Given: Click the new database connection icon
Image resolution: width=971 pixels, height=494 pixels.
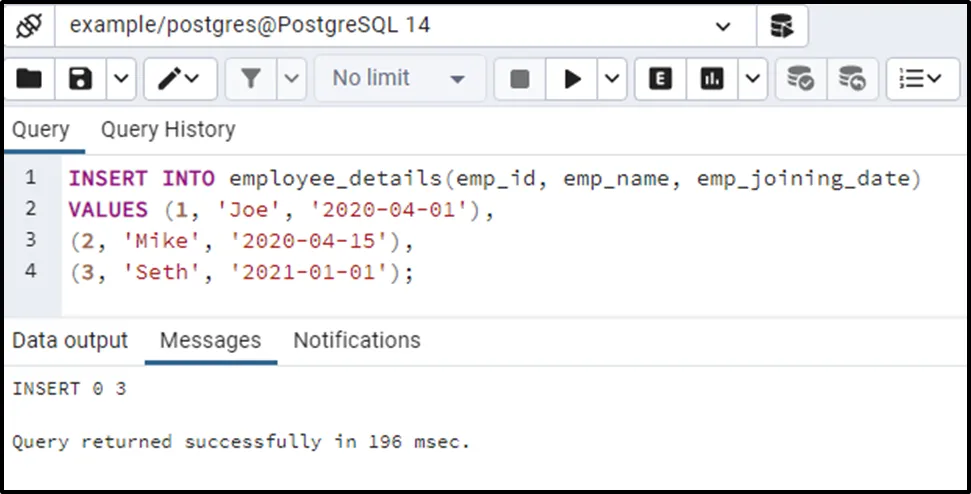Looking at the screenshot, I should 782,26.
